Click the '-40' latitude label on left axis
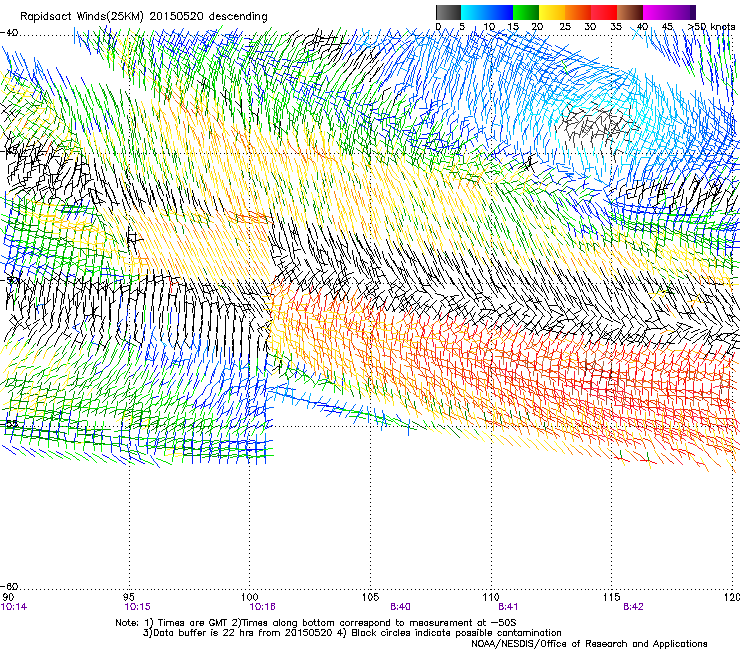 click(x=9, y=33)
